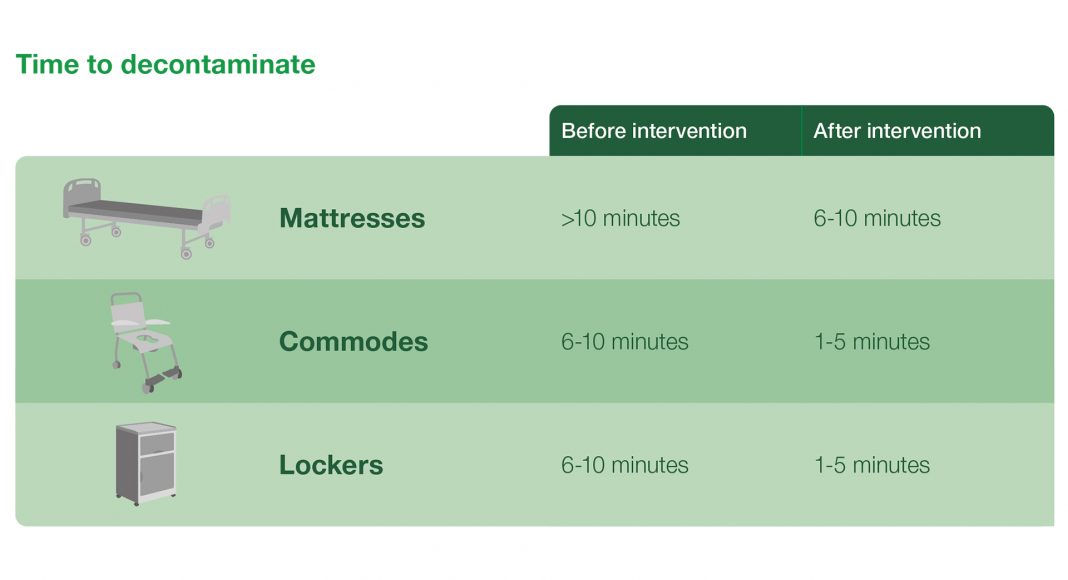Click the top drawer of the locker
1068x580 pixels.
pyautogui.click(x=155, y=442)
